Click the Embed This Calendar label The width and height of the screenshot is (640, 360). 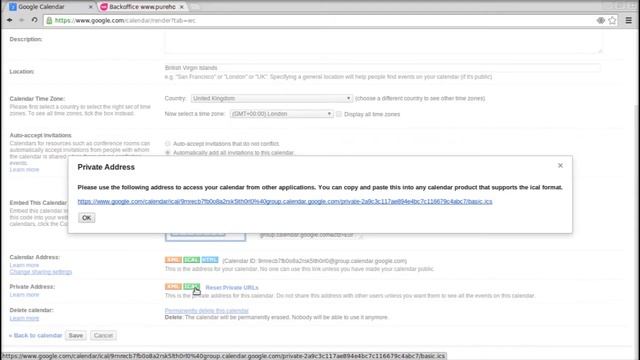pyautogui.click(x=38, y=203)
